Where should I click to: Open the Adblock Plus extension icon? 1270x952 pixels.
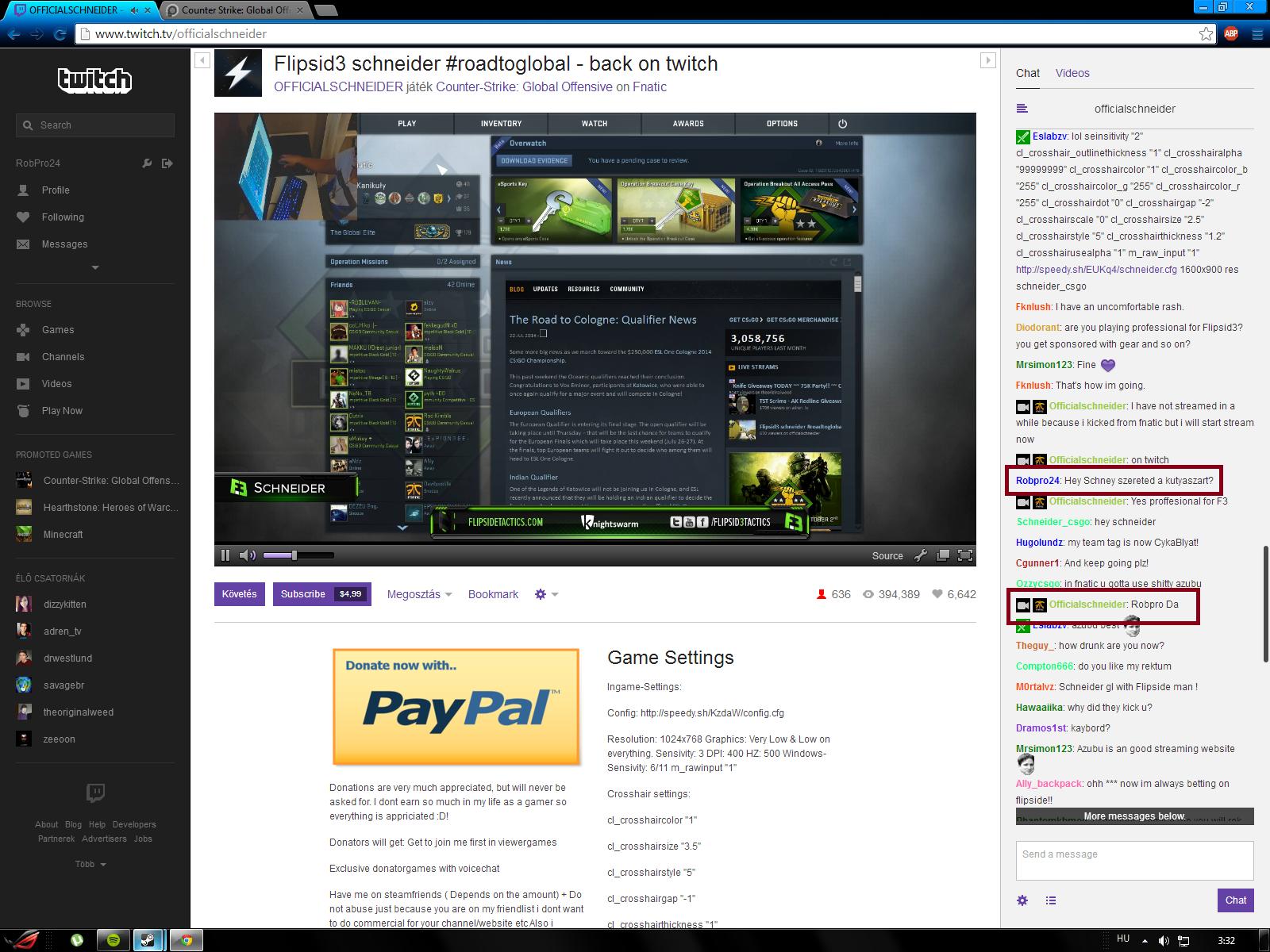(x=1231, y=34)
